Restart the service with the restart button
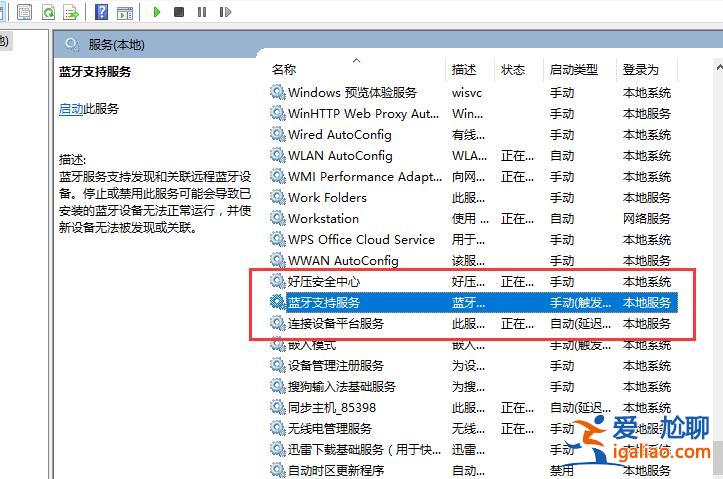This screenshot has width=723, height=479. pyautogui.click(x=225, y=12)
